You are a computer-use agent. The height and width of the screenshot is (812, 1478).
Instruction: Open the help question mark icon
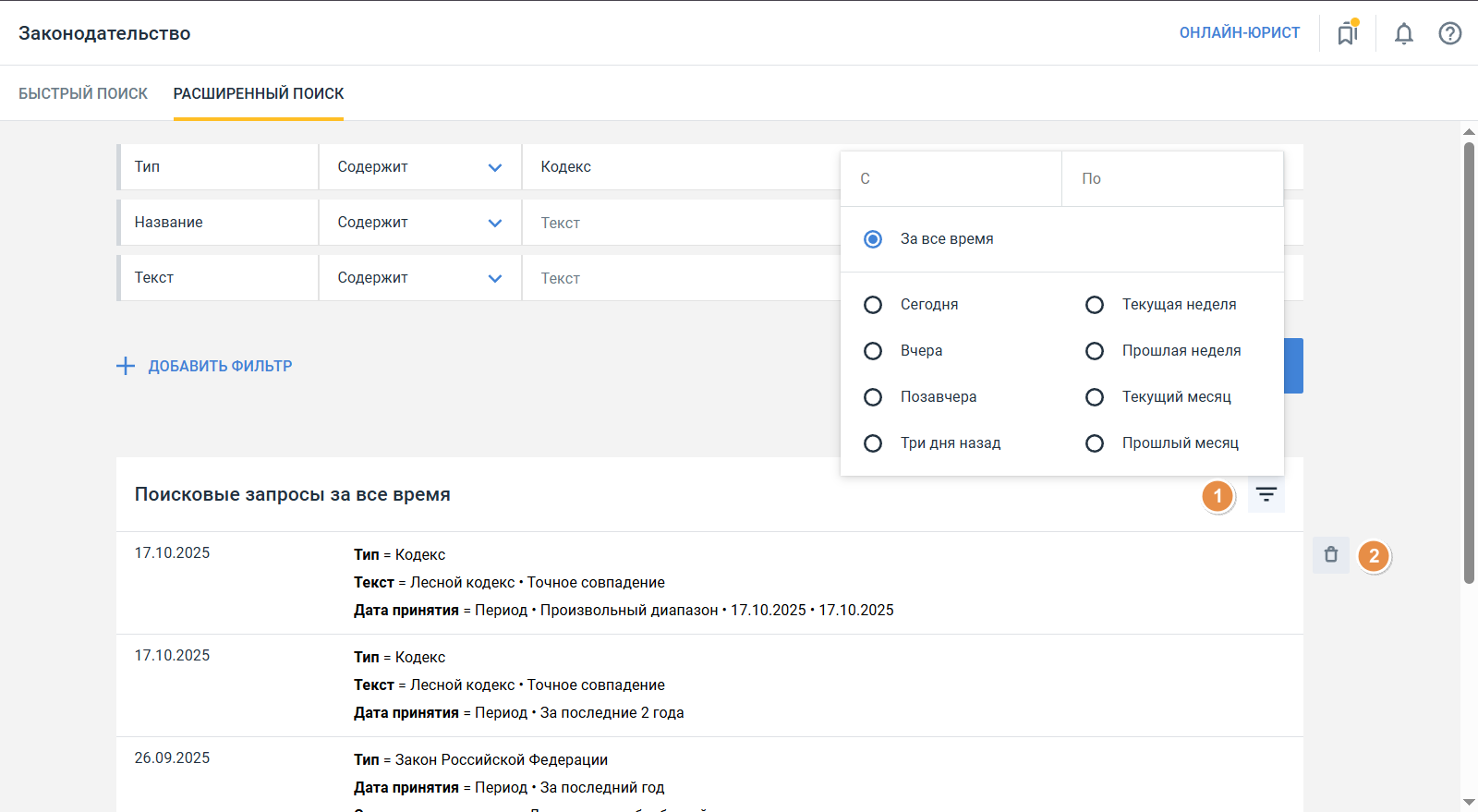tap(1449, 34)
